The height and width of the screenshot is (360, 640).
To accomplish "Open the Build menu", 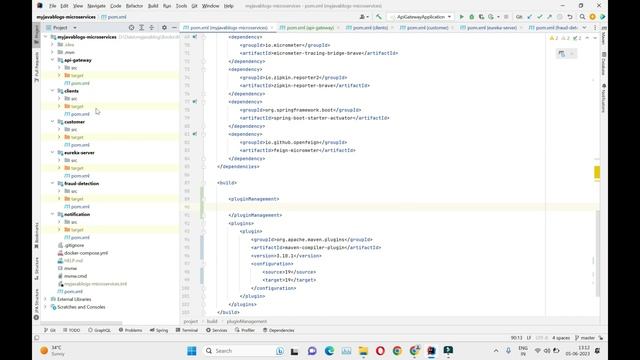I will tap(153, 6).
